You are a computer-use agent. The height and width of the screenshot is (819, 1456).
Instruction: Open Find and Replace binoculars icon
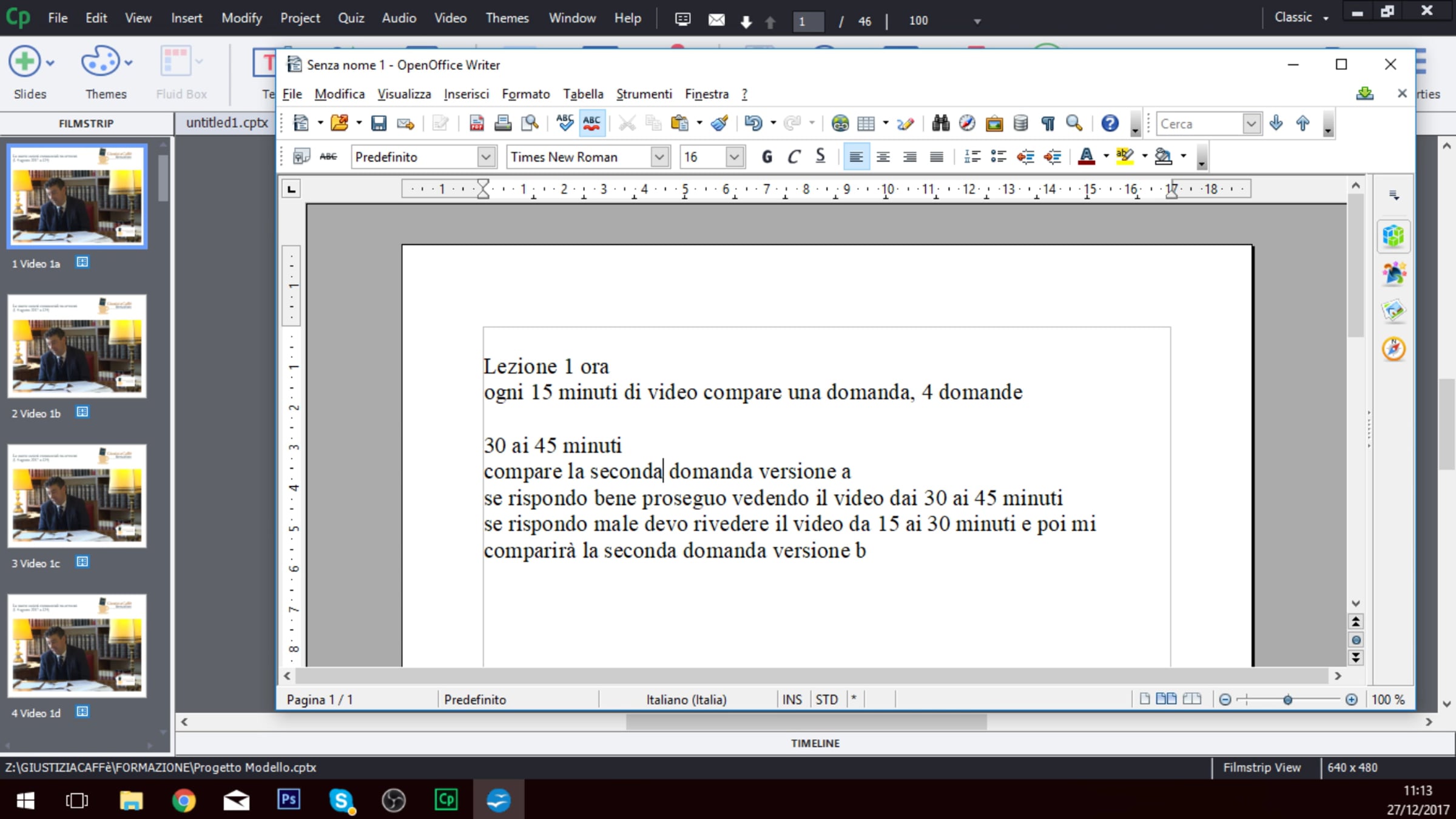940,124
